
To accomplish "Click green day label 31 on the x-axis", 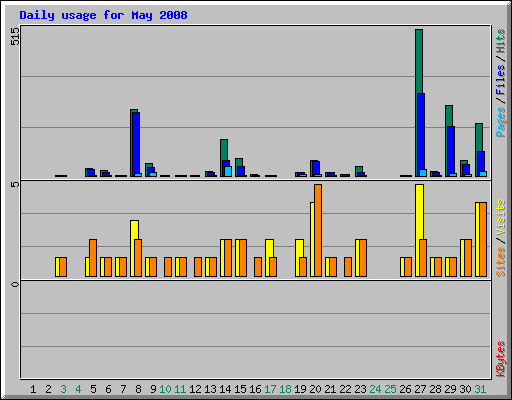I will pyautogui.click(x=480, y=389).
